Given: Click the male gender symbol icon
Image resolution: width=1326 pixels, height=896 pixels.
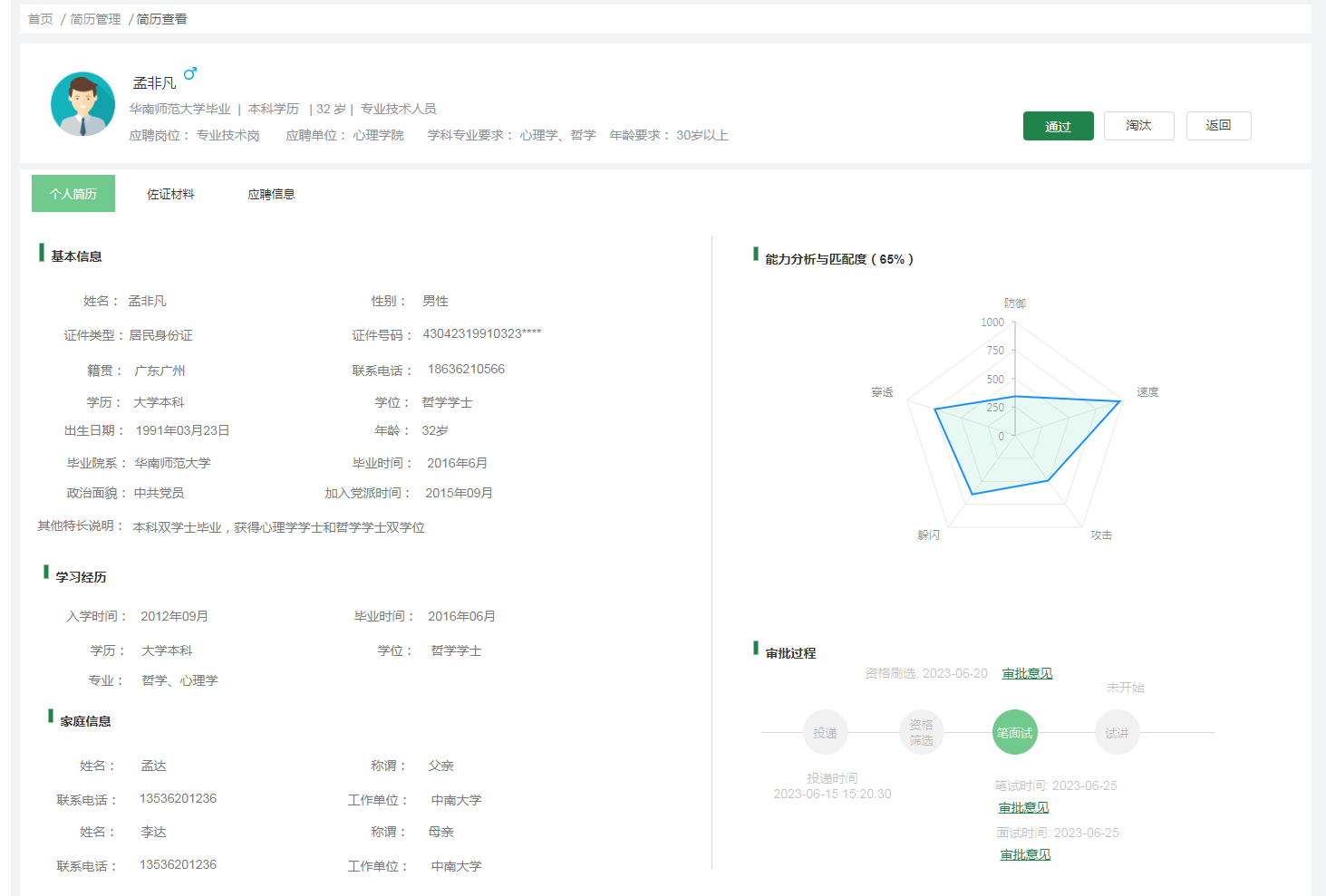Looking at the screenshot, I should (190, 73).
